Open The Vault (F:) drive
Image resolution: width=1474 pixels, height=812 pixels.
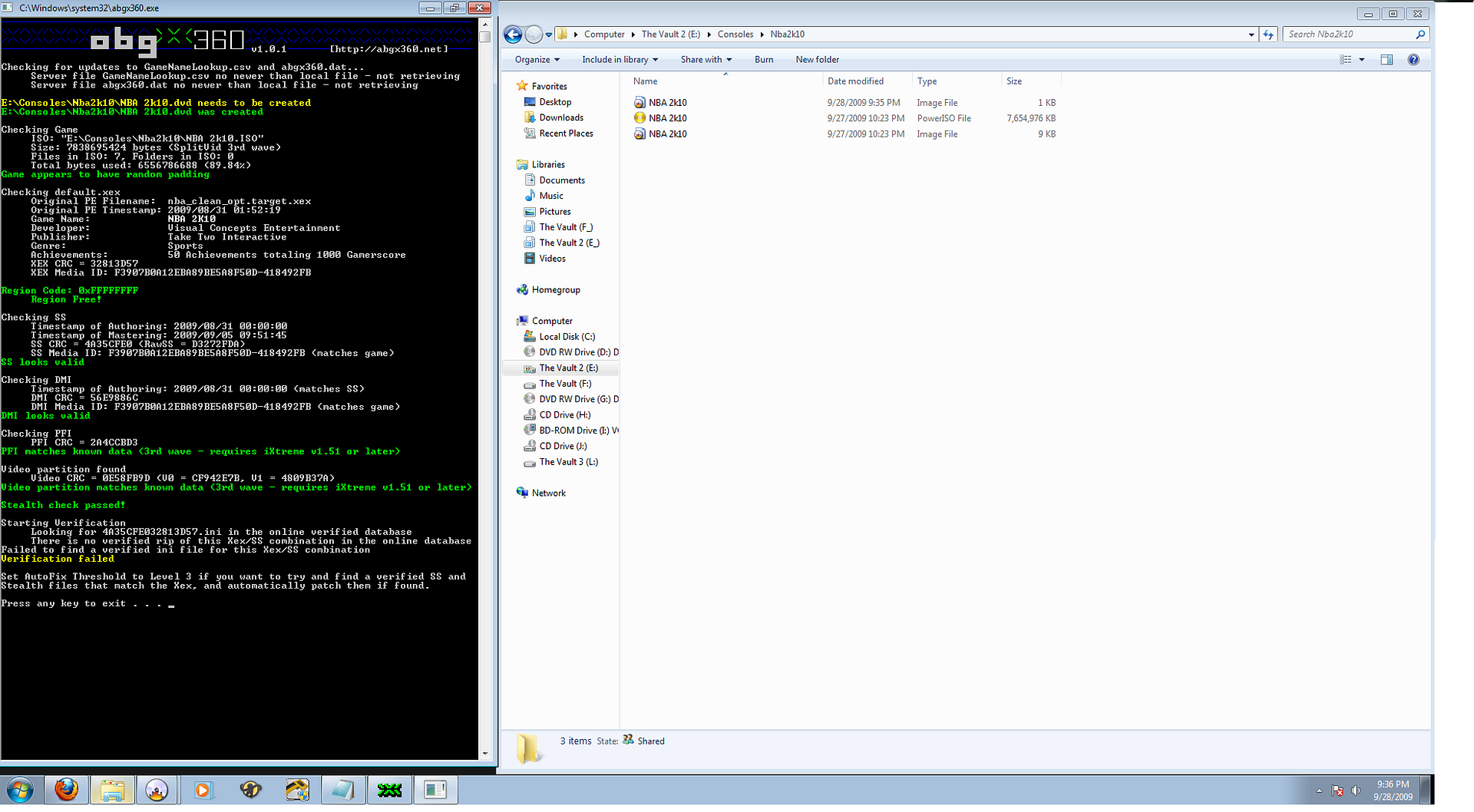click(565, 384)
